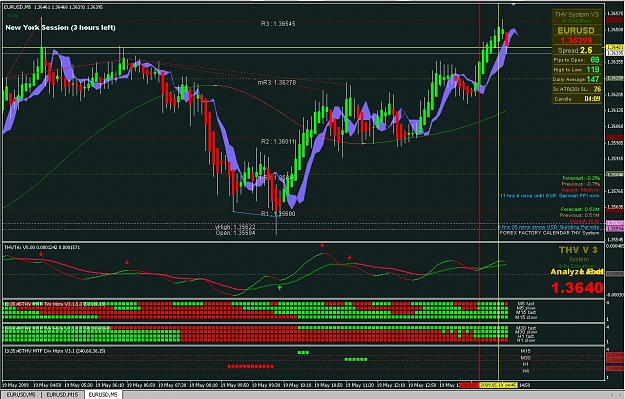Click the large THV V 3 title

(578, 250)
